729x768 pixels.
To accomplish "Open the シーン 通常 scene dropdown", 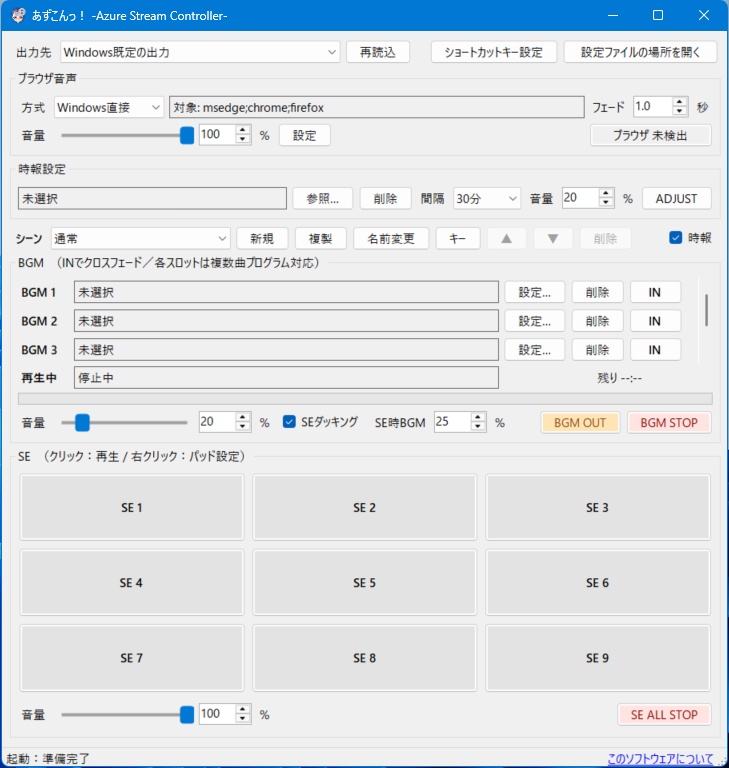I will [x=141, y=239].
